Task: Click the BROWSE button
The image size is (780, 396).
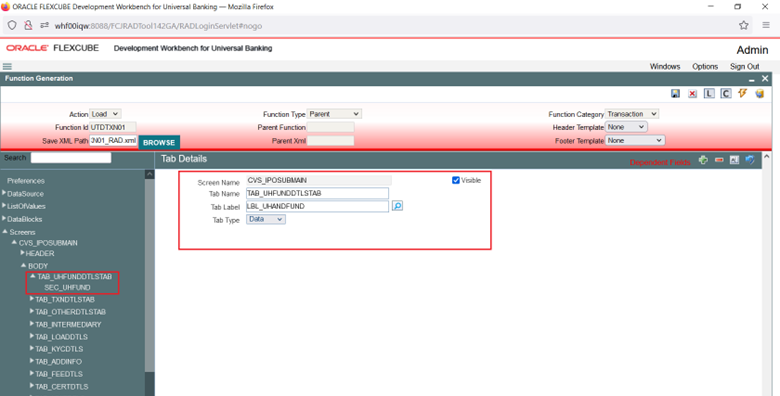Action: pyautogui.click(x=159, y=142)
